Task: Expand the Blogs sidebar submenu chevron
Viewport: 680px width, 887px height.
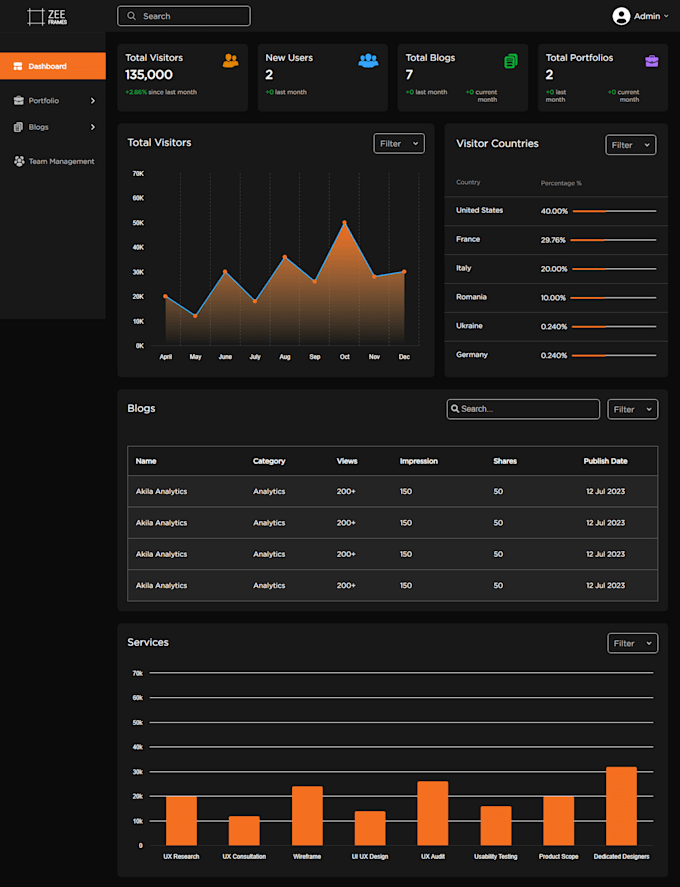Action: (x=93, y=127)
